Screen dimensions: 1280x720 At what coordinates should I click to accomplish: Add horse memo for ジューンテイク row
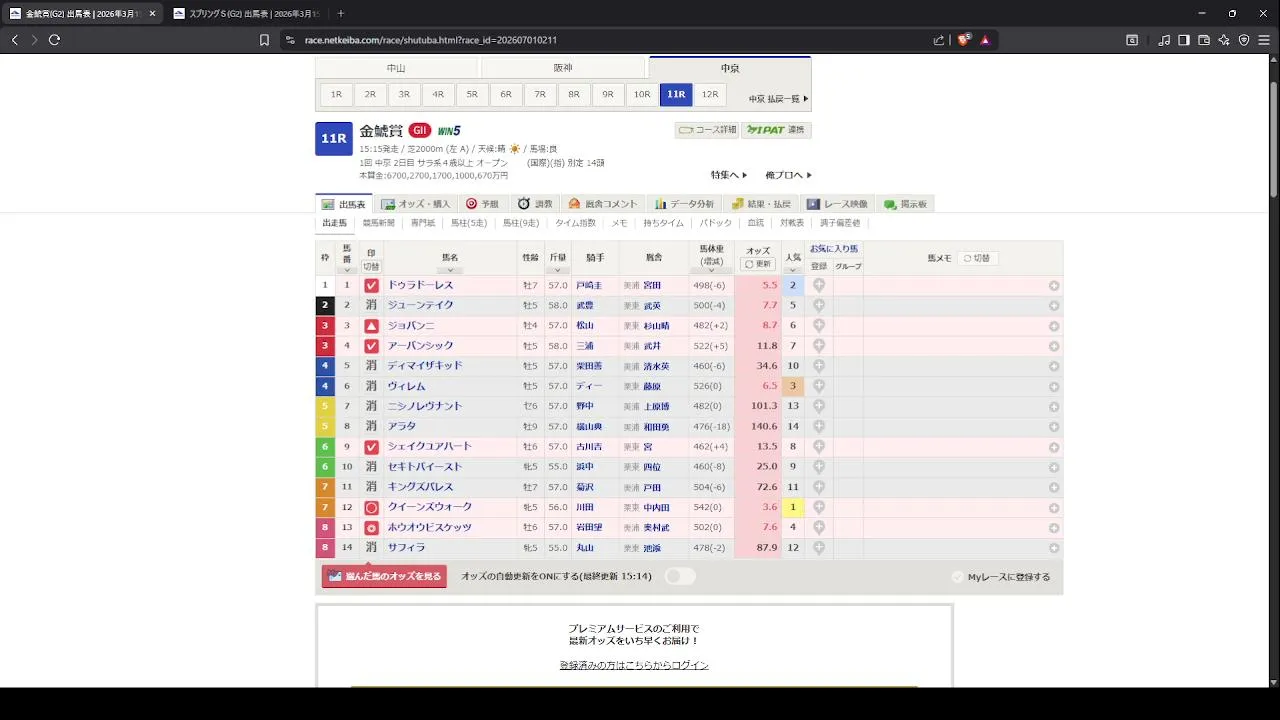(x=1054, y=306)
